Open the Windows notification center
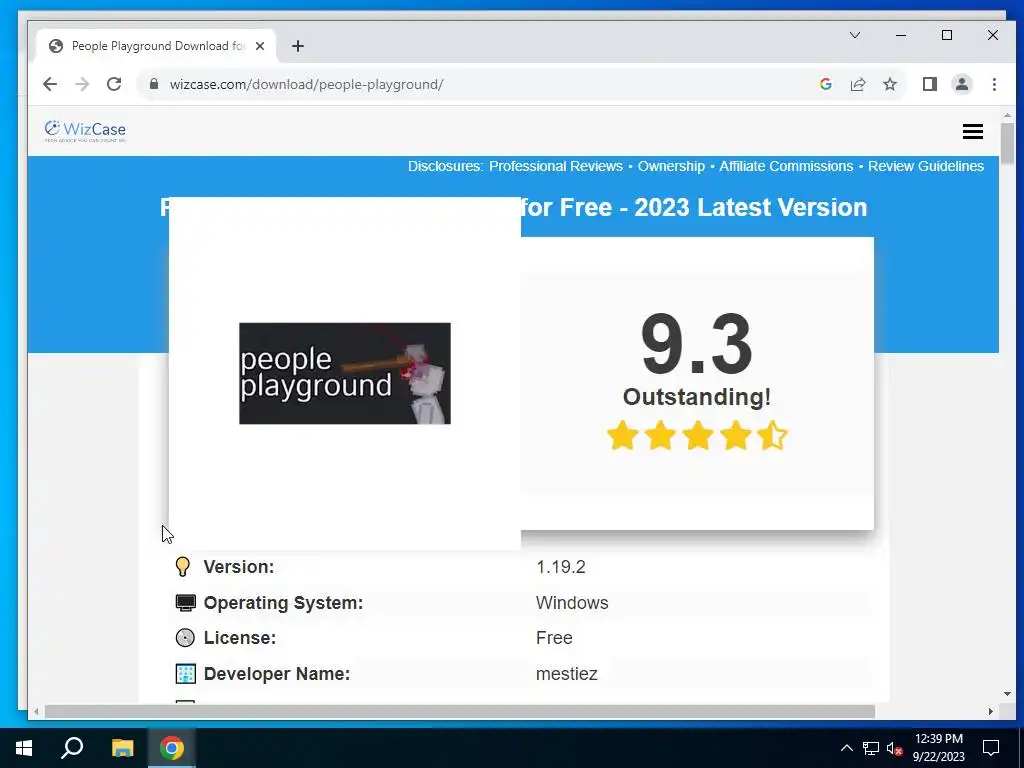 pos(991,748)
